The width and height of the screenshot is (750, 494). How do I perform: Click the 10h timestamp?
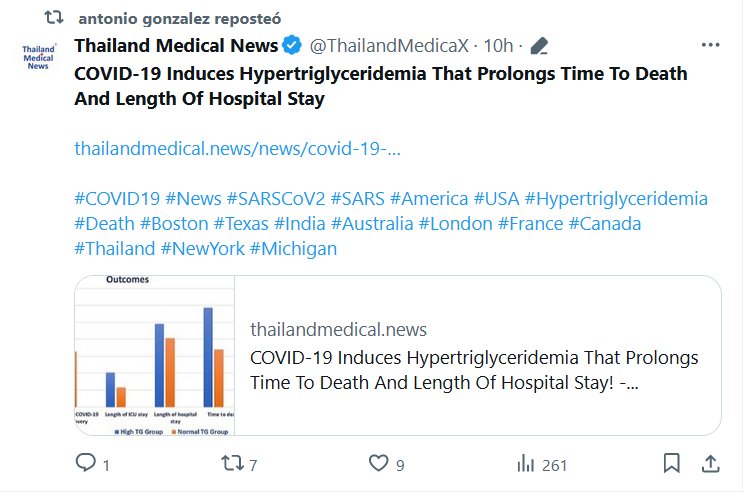pyautogui.click(x=498, y=46)
